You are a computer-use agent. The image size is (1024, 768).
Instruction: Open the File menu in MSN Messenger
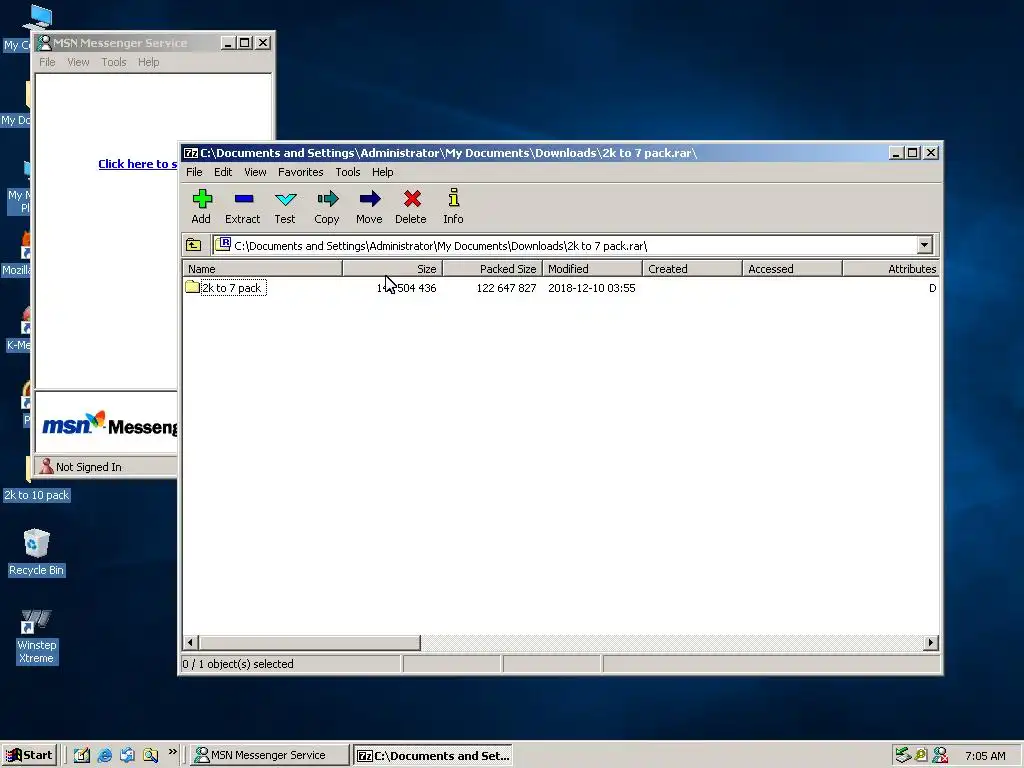click(x=47, y=62)
